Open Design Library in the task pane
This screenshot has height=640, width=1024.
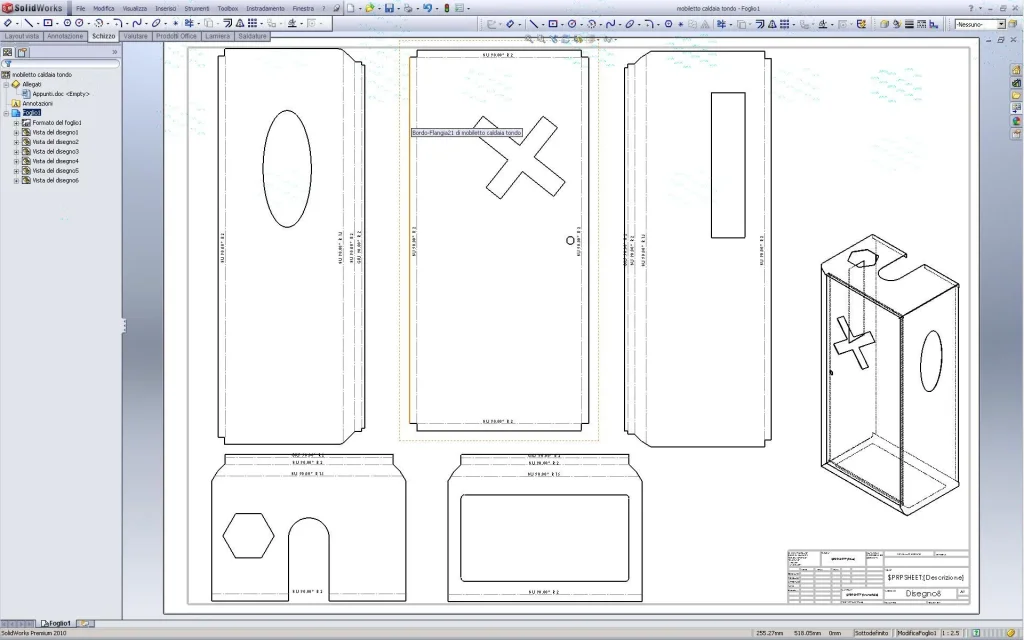pos(1016,83)
